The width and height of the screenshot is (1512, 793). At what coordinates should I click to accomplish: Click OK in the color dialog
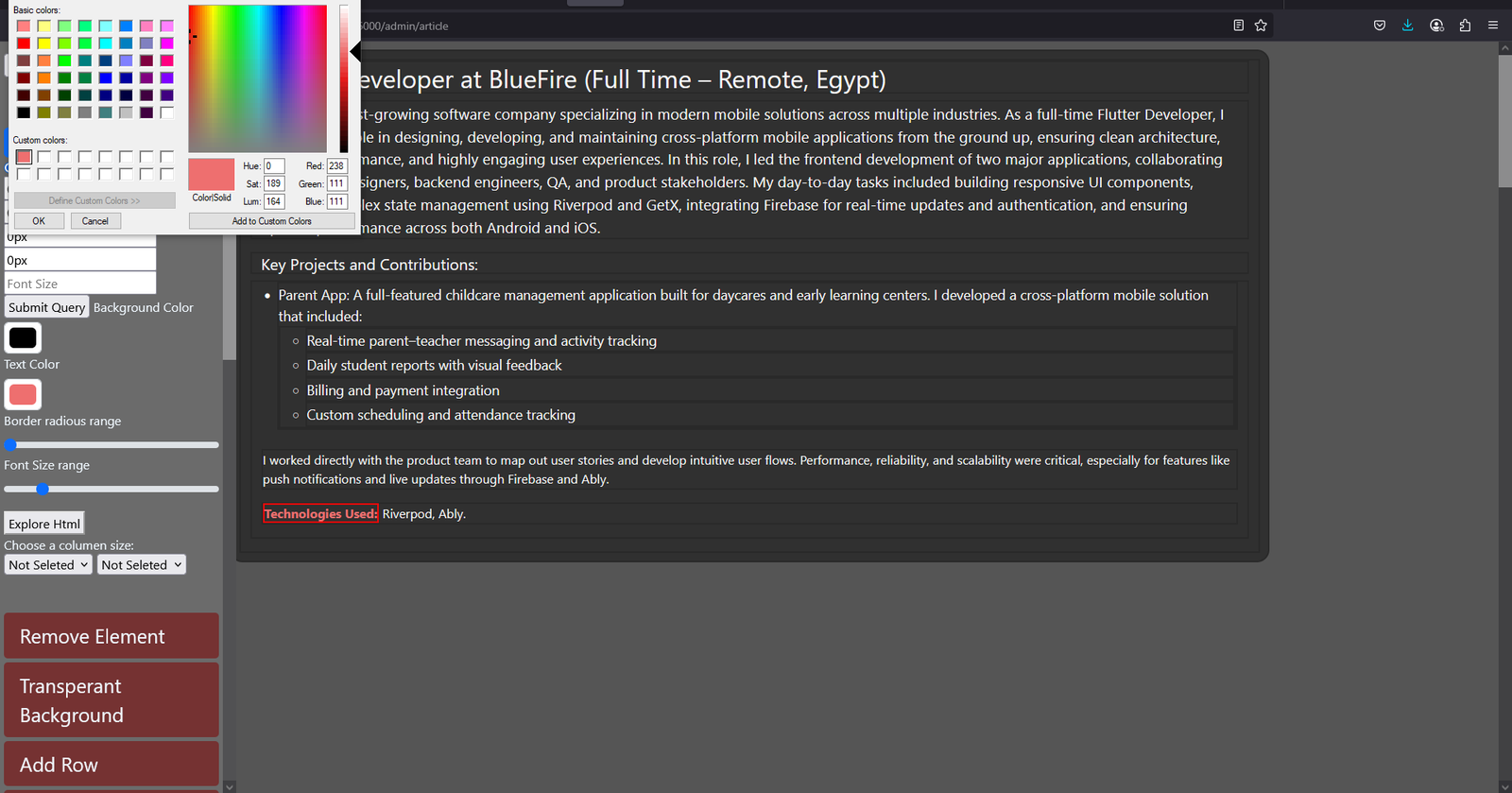(39, 221)
